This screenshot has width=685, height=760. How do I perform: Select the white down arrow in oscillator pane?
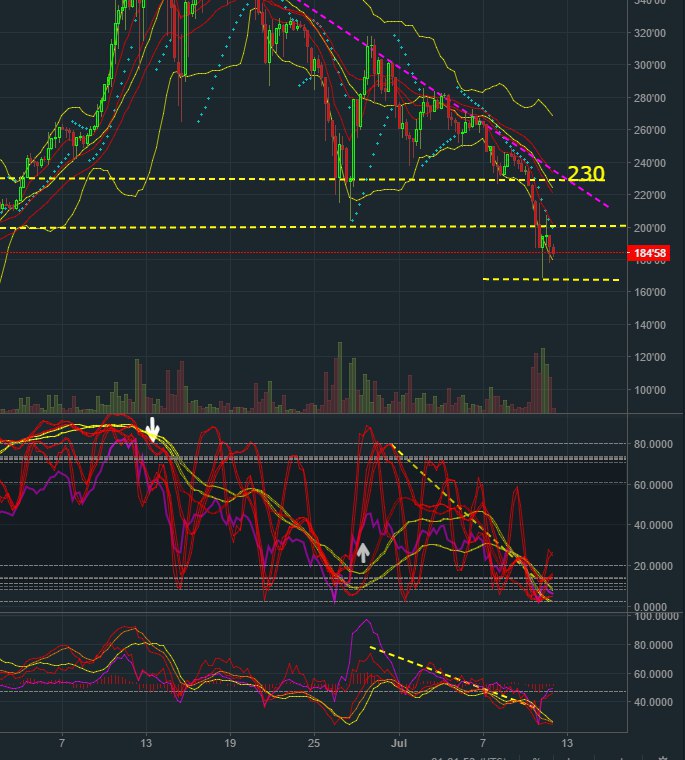[x=153, y=429]
